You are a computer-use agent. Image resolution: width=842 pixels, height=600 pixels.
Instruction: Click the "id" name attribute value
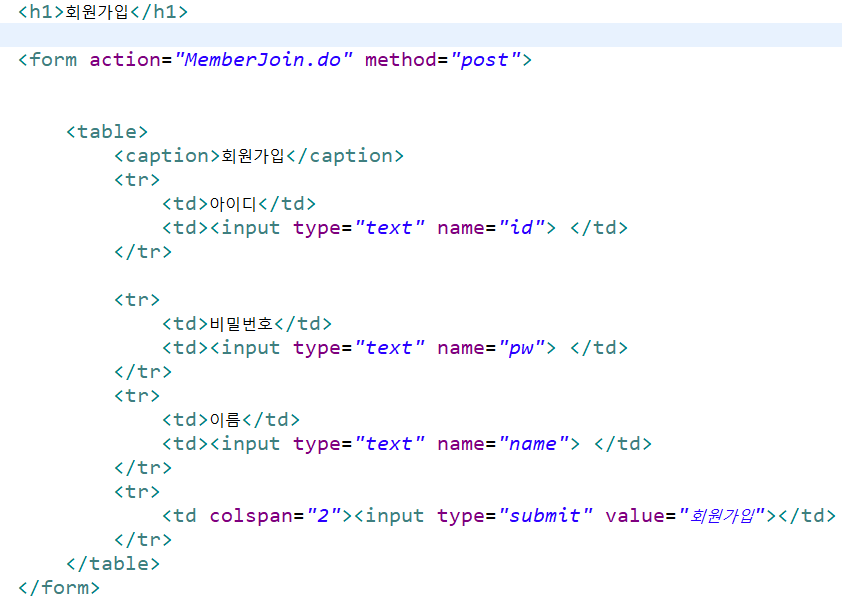click(x=522, y=228)
